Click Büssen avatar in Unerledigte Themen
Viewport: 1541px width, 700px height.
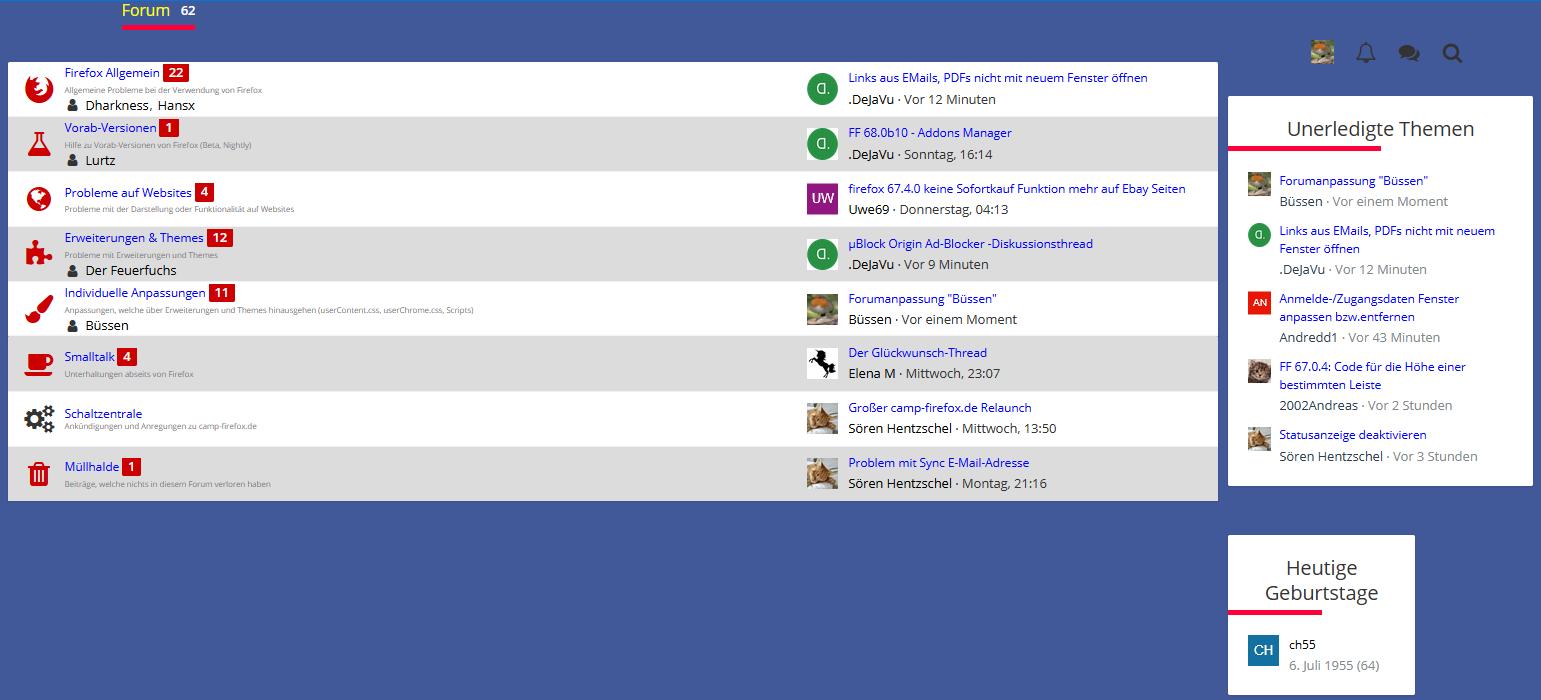1259,184
